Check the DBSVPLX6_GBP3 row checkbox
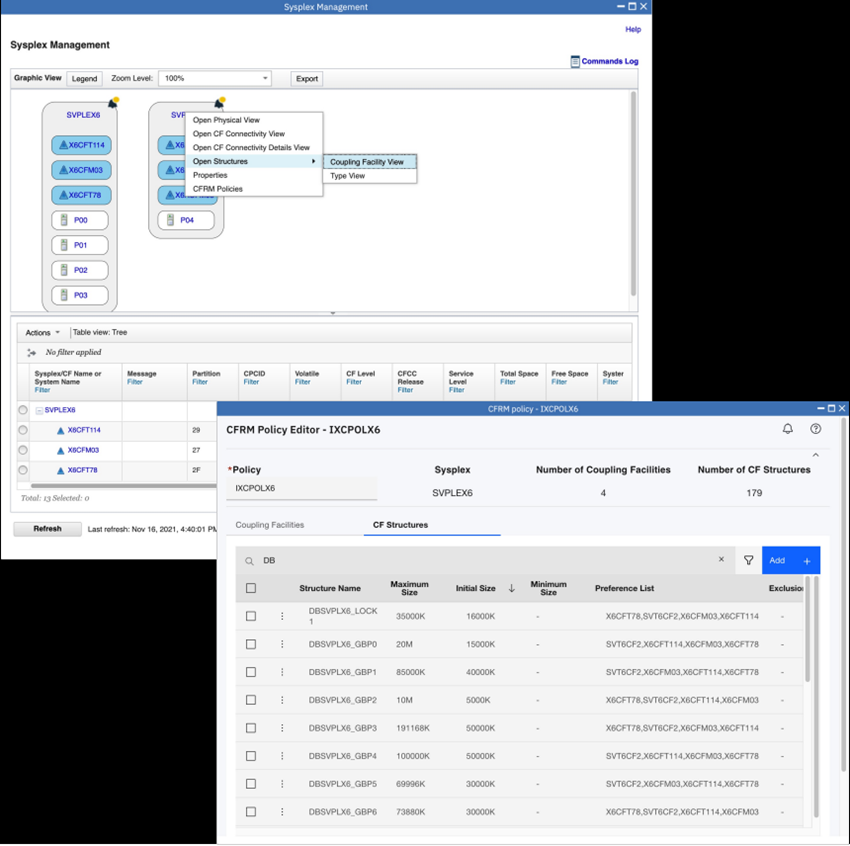The width and height of the screenshot is (850, 846). [x=250, y=728]
